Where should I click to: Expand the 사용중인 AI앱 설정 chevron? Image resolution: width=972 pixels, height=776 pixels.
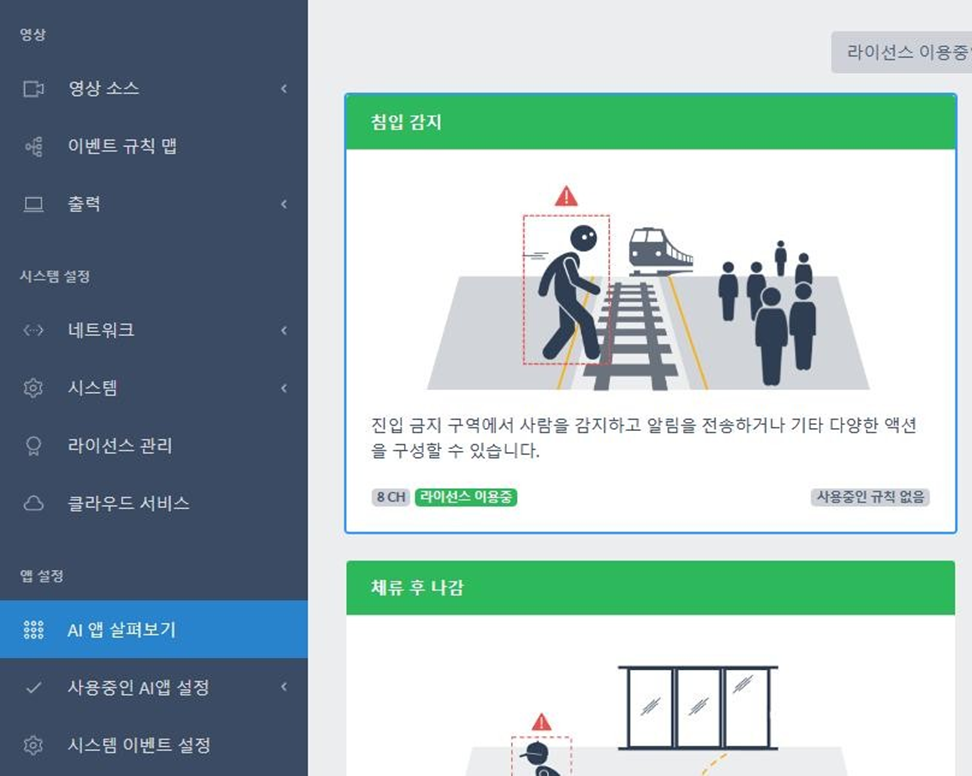click(284, 687)
